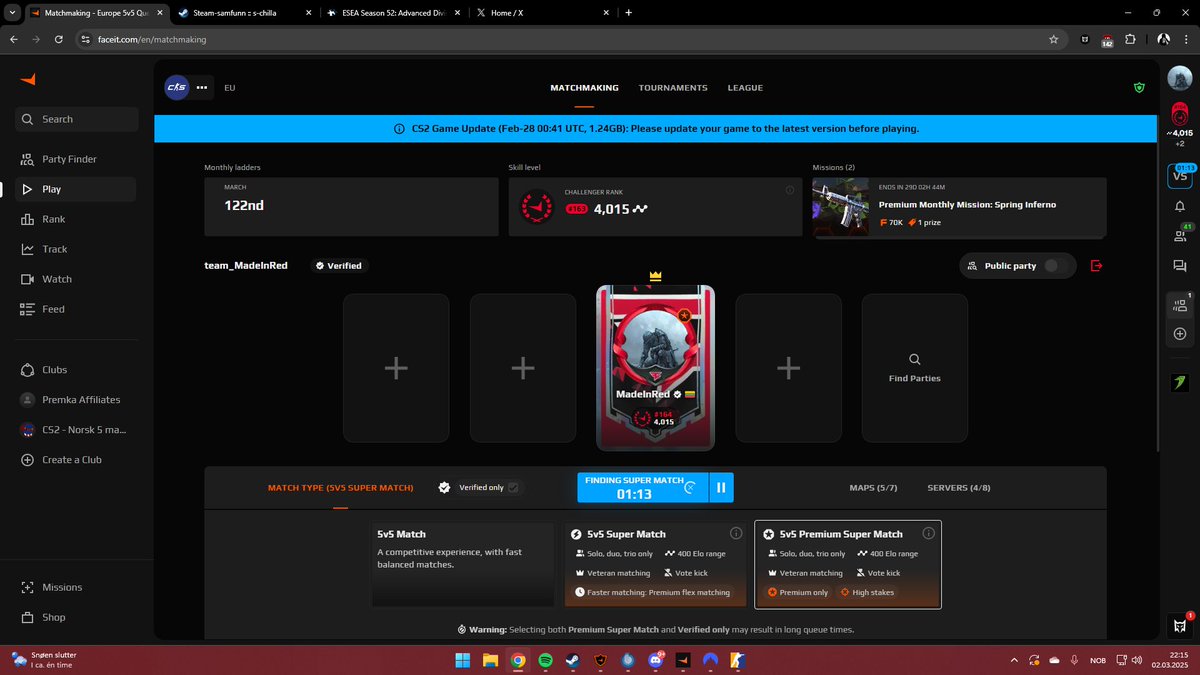The height and width of the screenshot is (675, 1200).
Task: Click the FACEIT logo in the sidebar
Action: coord(28,79)
